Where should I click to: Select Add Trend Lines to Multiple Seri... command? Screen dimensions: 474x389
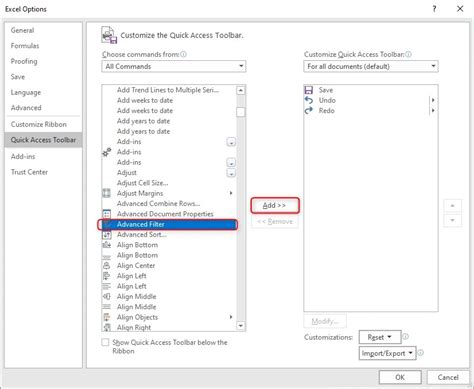[168, 90]
